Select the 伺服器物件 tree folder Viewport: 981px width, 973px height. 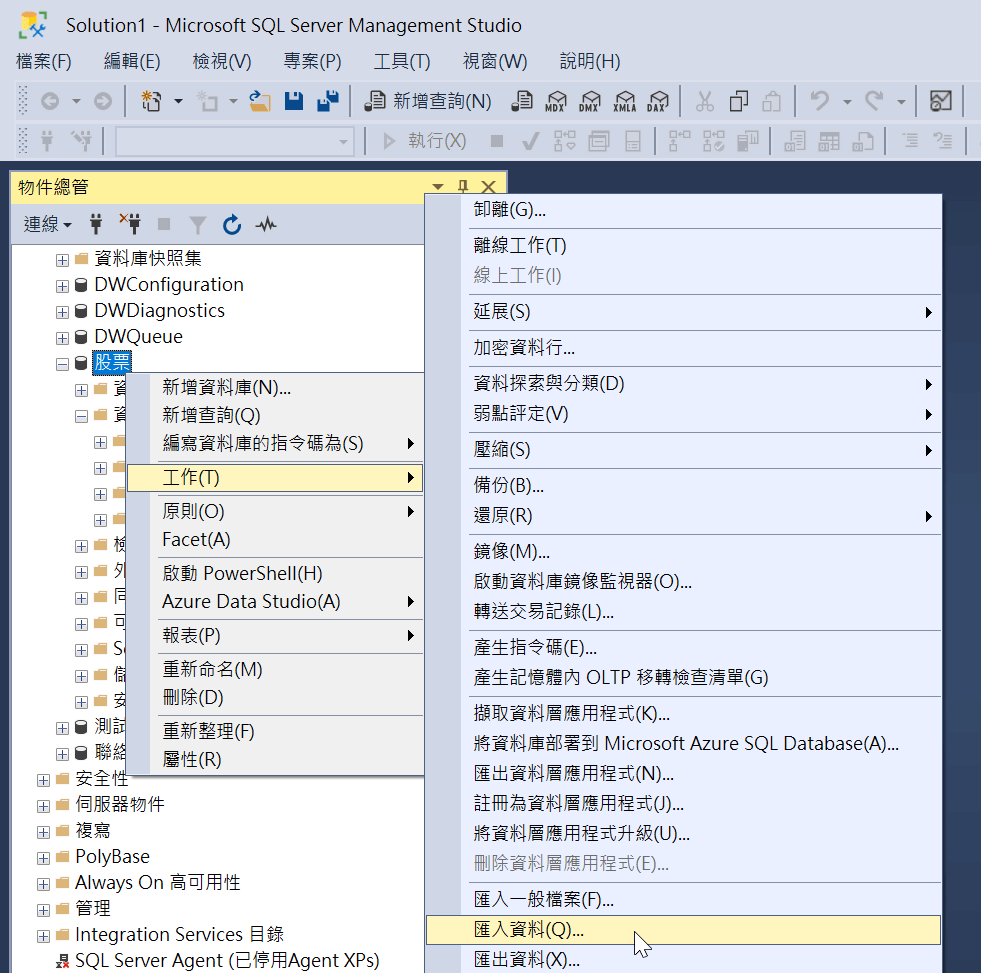(119, 804)
